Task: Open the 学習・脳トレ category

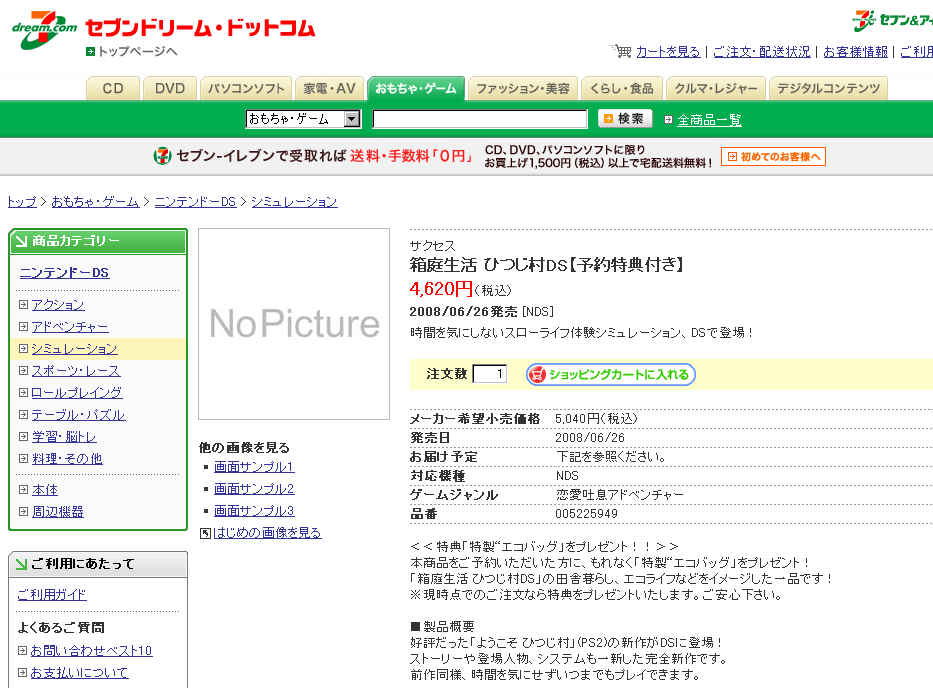Action: point(64,437)
